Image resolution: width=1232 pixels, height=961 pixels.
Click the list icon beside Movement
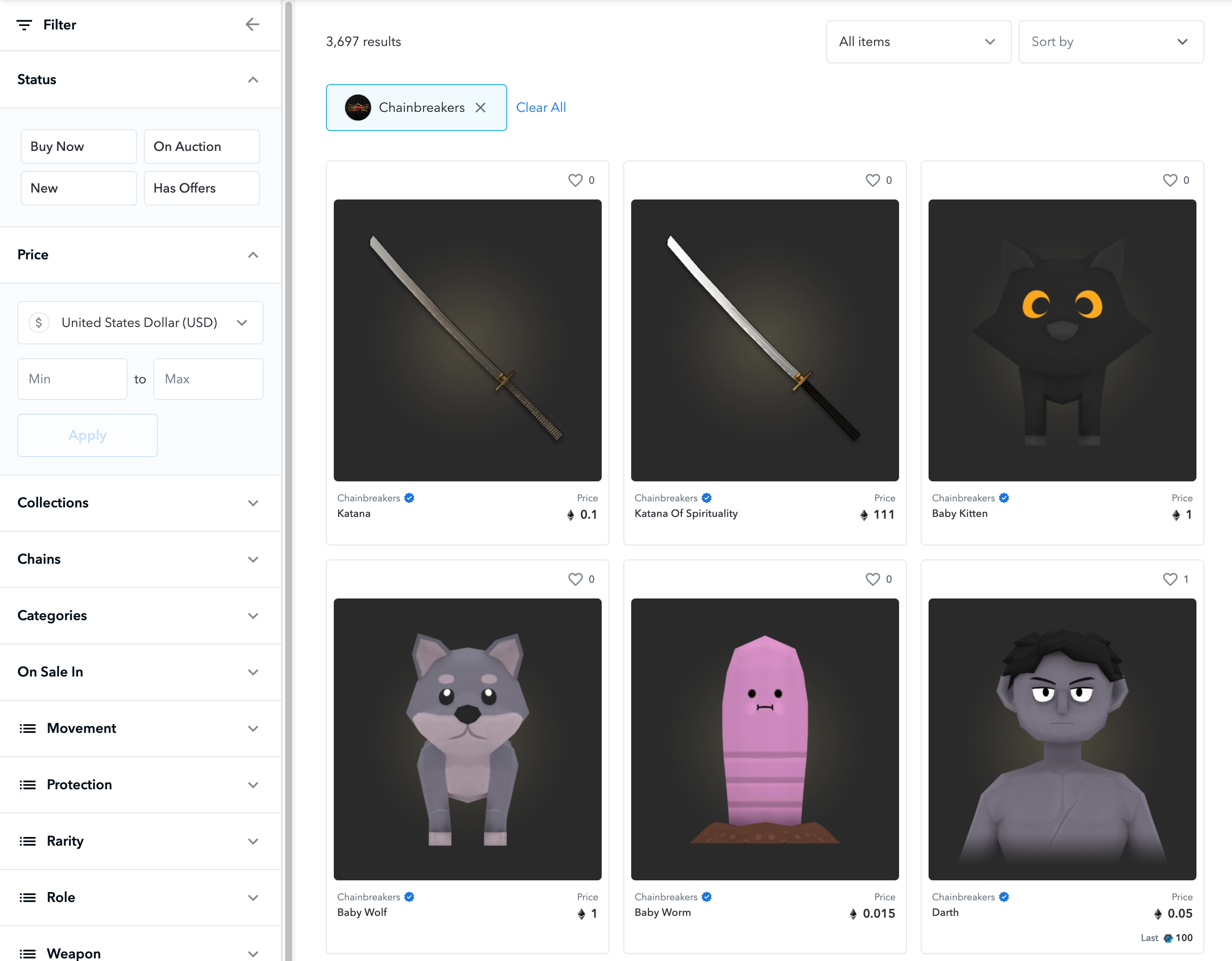tap(28, 729)
